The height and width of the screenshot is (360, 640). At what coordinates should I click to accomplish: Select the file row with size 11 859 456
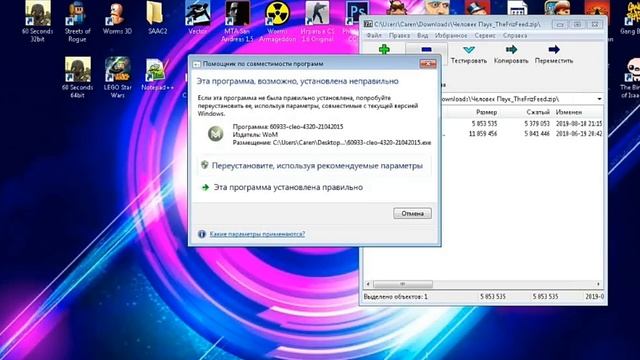[522, 133]
